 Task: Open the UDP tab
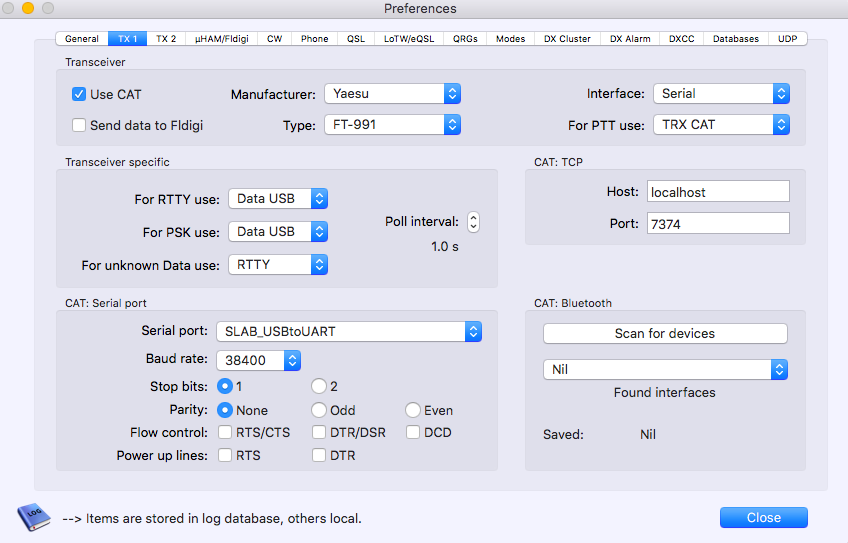pos(787,38)
